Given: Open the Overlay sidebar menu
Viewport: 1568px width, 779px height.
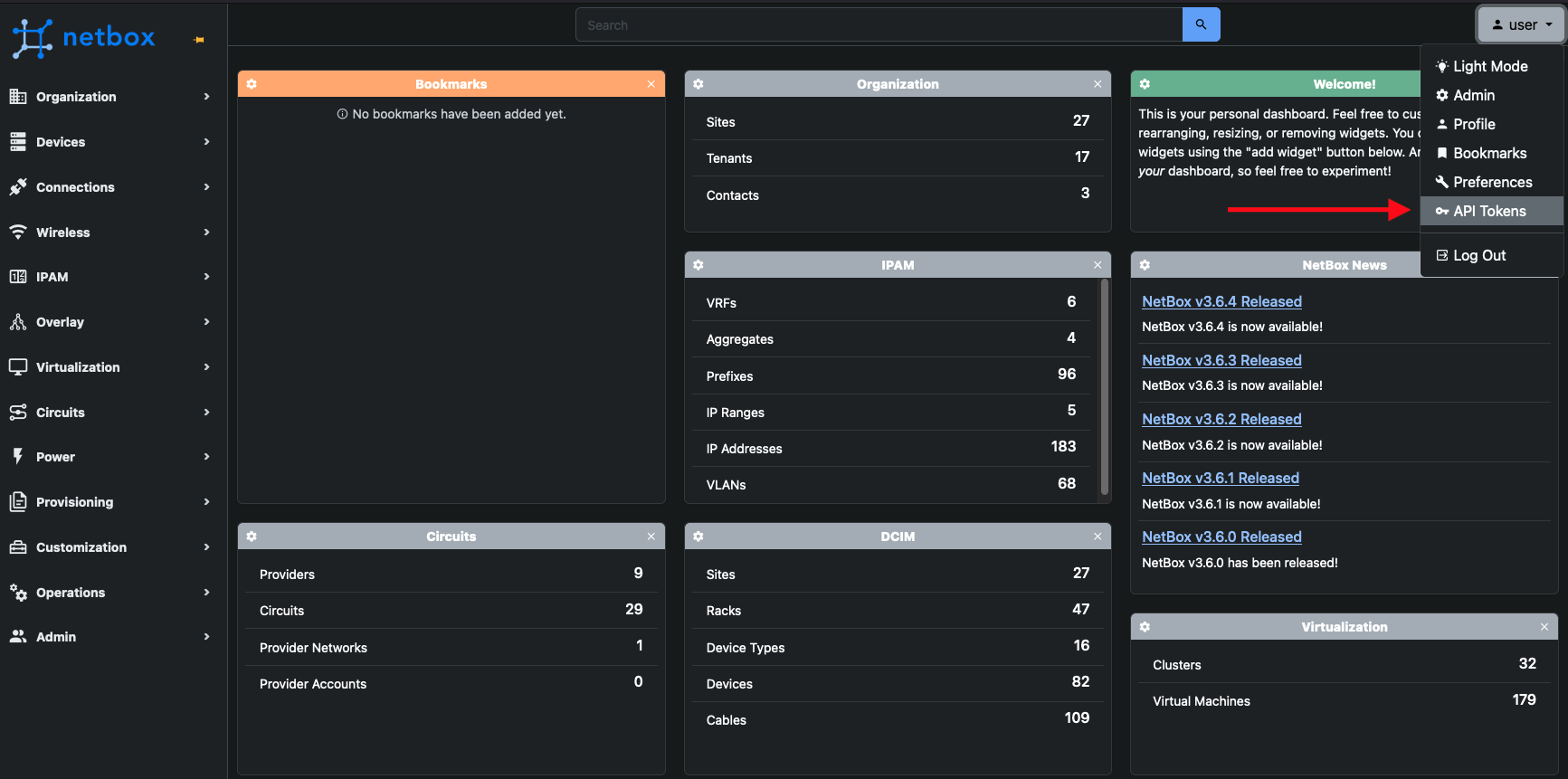Looking at the screenshot, I should 113,322.
